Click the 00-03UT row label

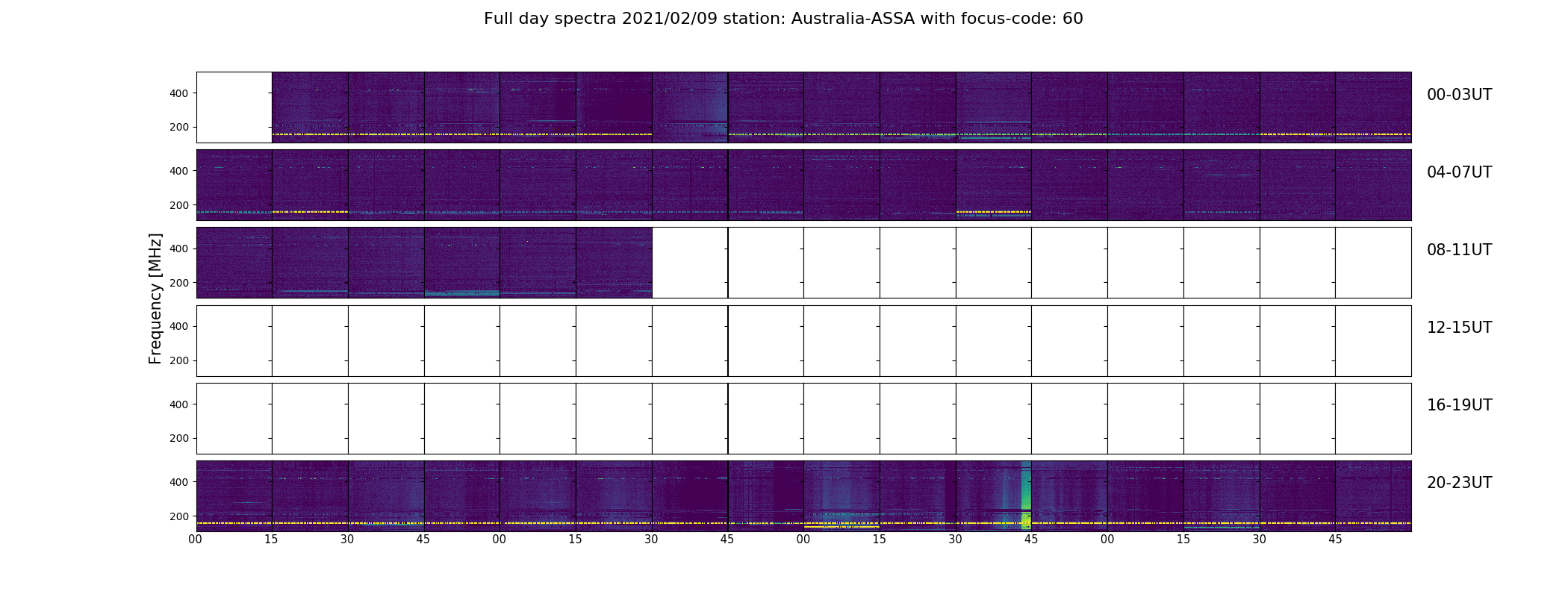tap(1459, 95)
